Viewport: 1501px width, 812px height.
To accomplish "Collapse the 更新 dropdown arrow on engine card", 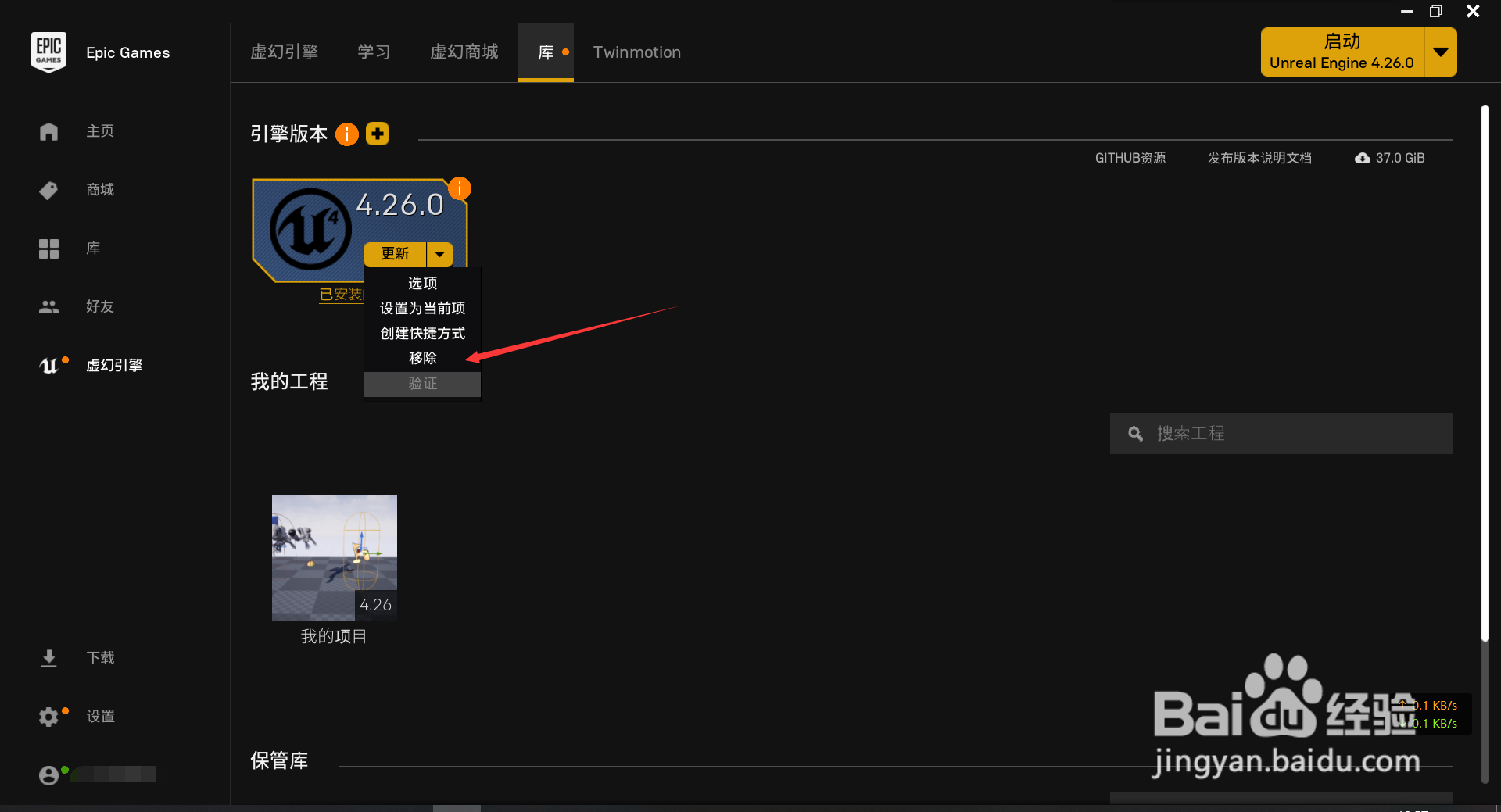I will click(440, 254).
